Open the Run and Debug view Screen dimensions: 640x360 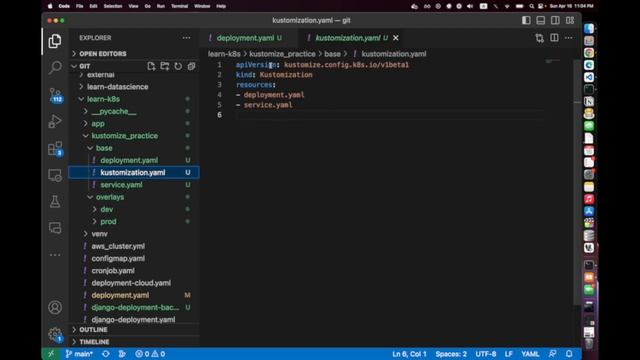tap(55, 121)
